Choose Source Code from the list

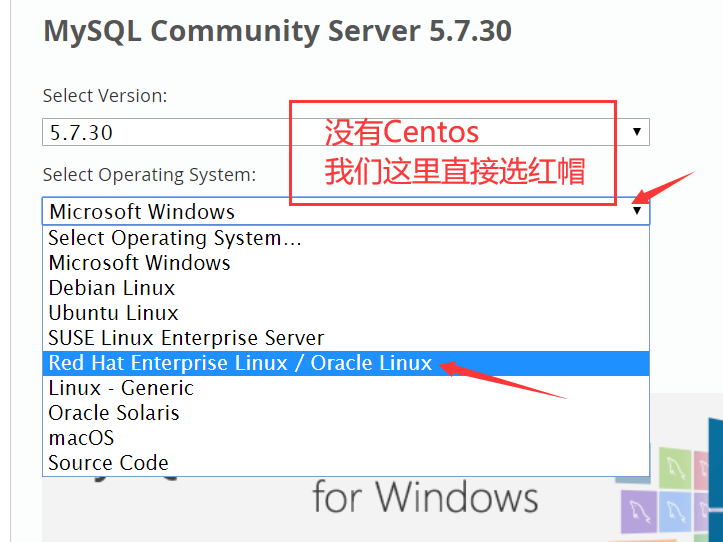108,463
